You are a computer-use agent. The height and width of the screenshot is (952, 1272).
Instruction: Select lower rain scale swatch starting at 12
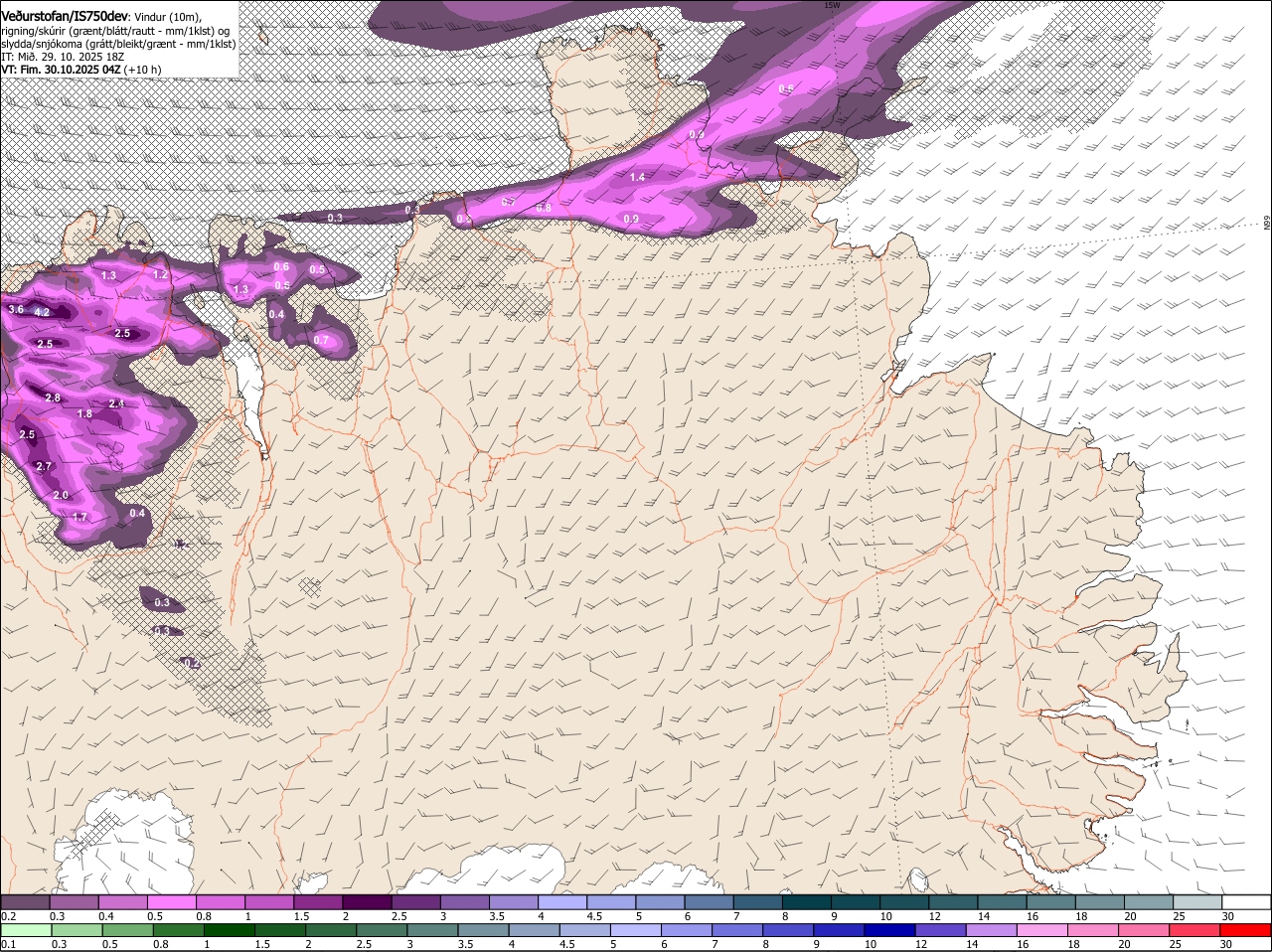coord(940,930)
